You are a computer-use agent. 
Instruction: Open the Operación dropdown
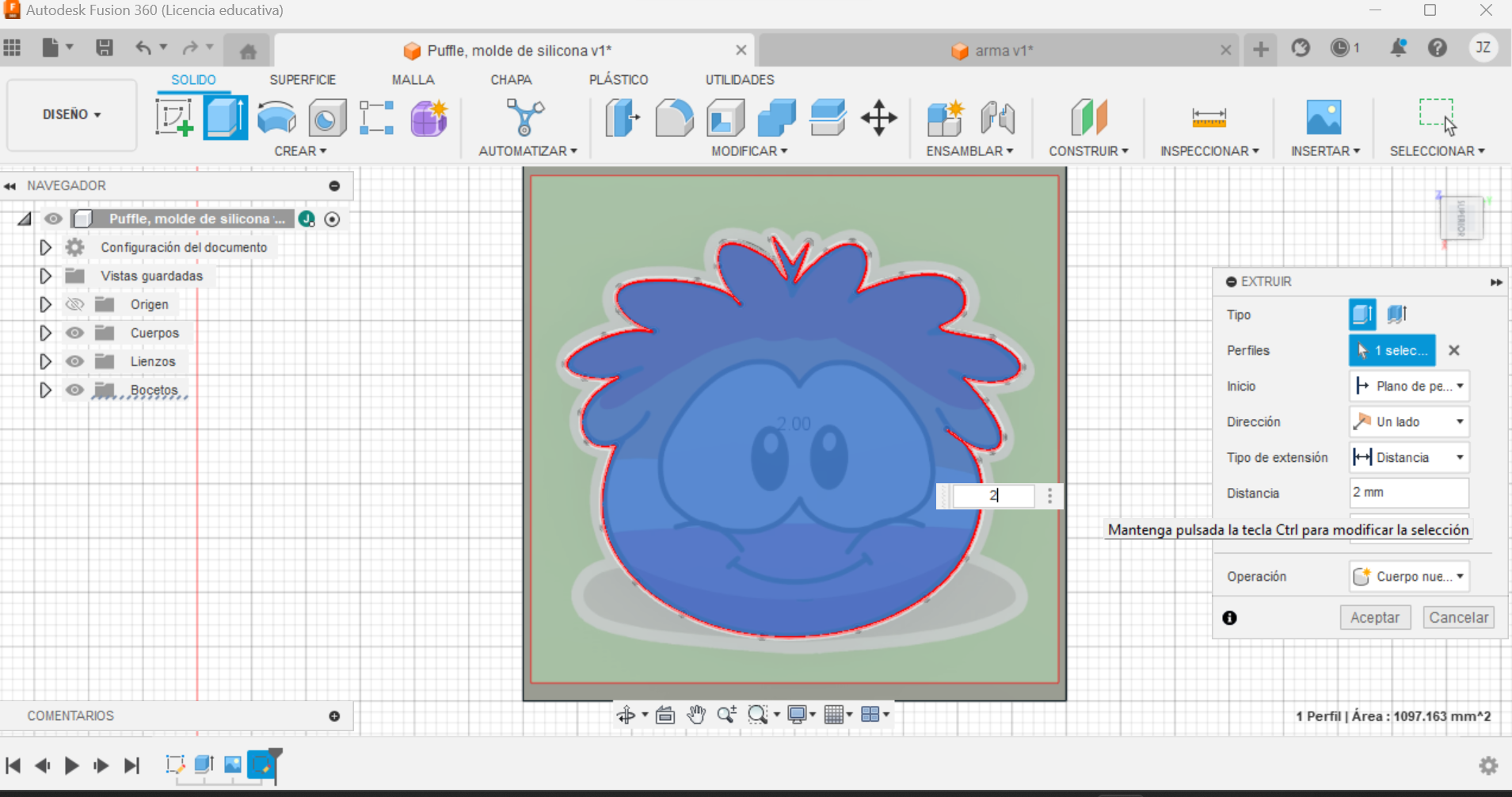click(1409, 576)
